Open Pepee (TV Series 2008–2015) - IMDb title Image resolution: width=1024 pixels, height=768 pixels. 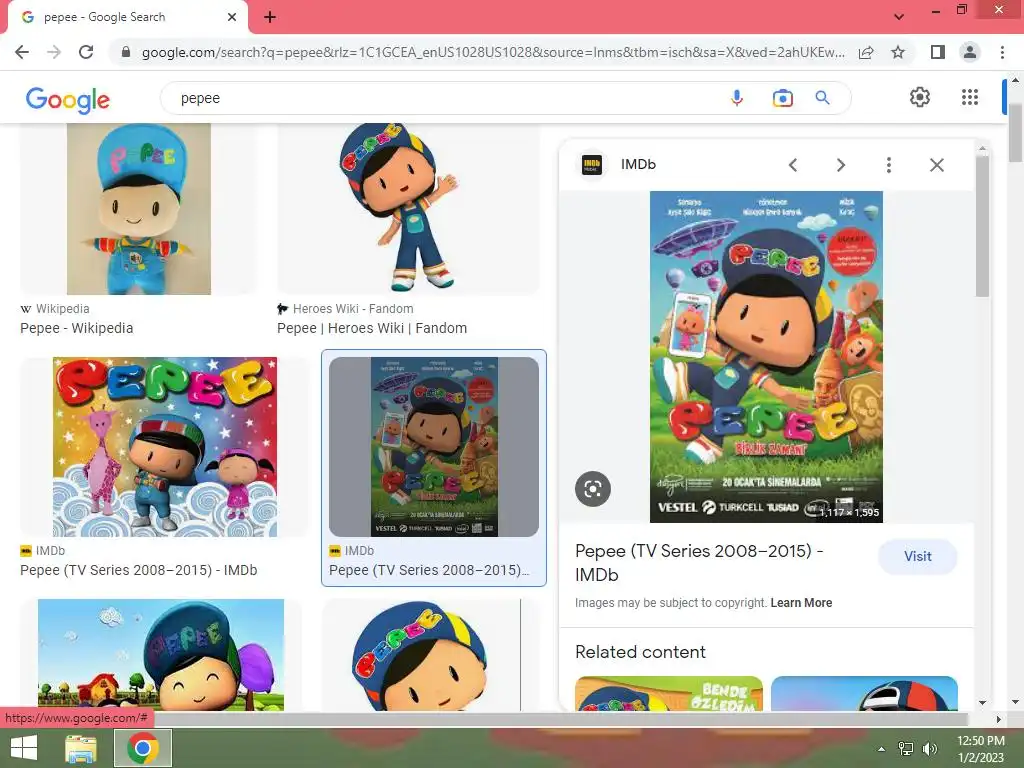point(699,562)
